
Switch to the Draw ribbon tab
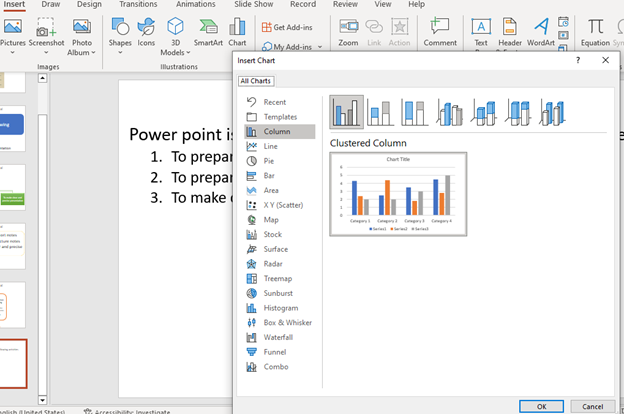point(51,4)
